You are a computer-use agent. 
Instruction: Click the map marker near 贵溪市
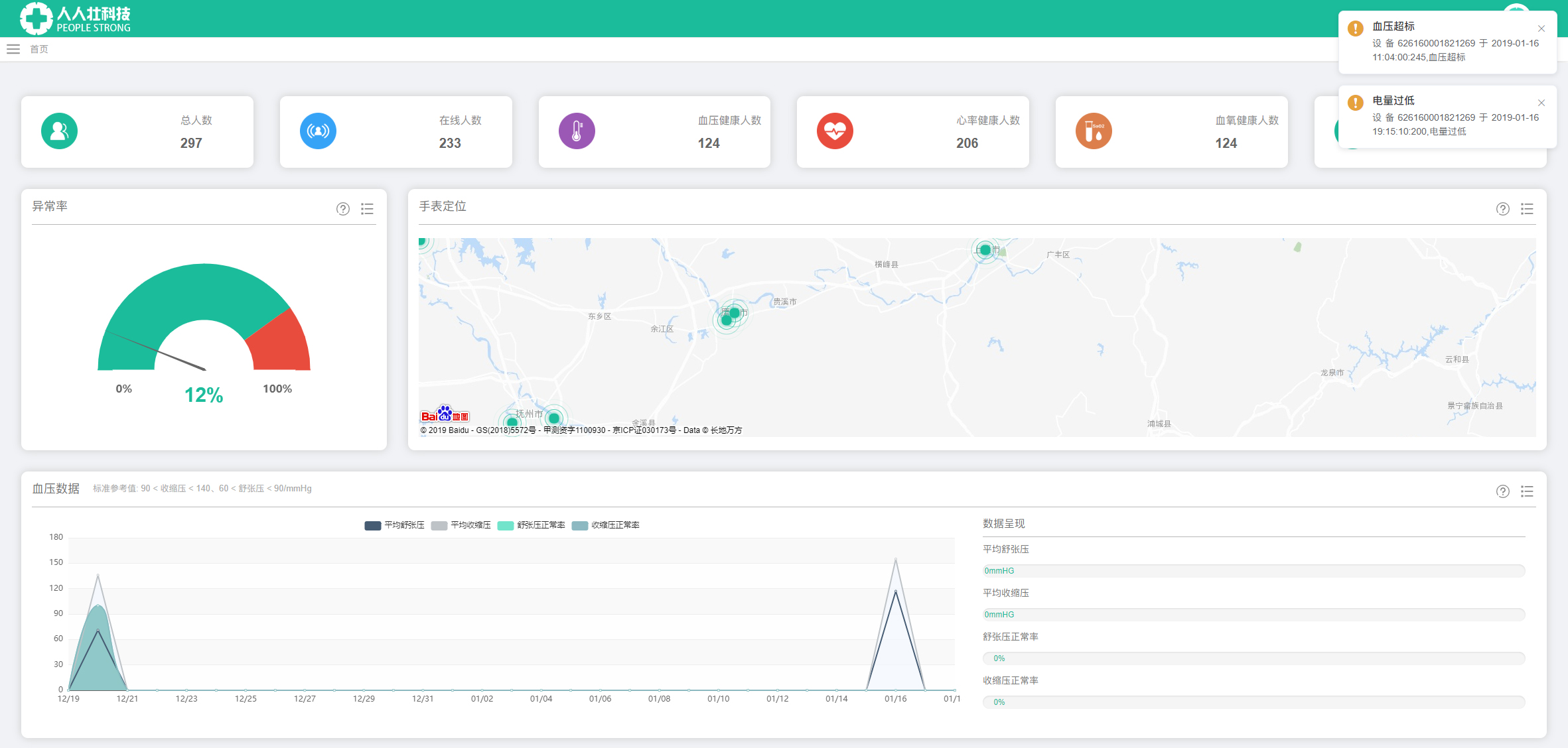coord(735,312)
